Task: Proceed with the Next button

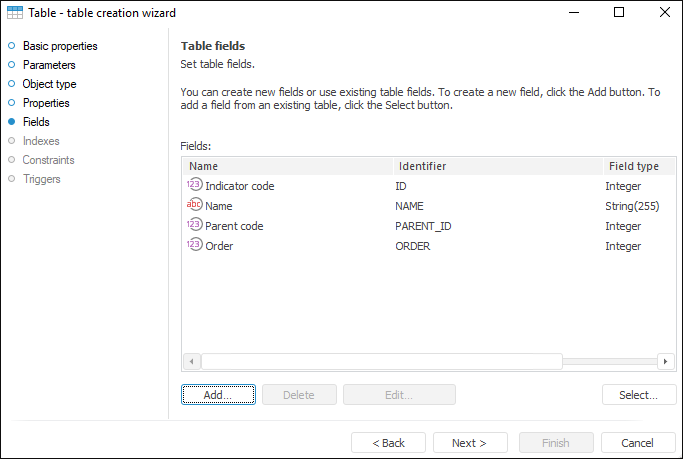Action: point(469,443)
